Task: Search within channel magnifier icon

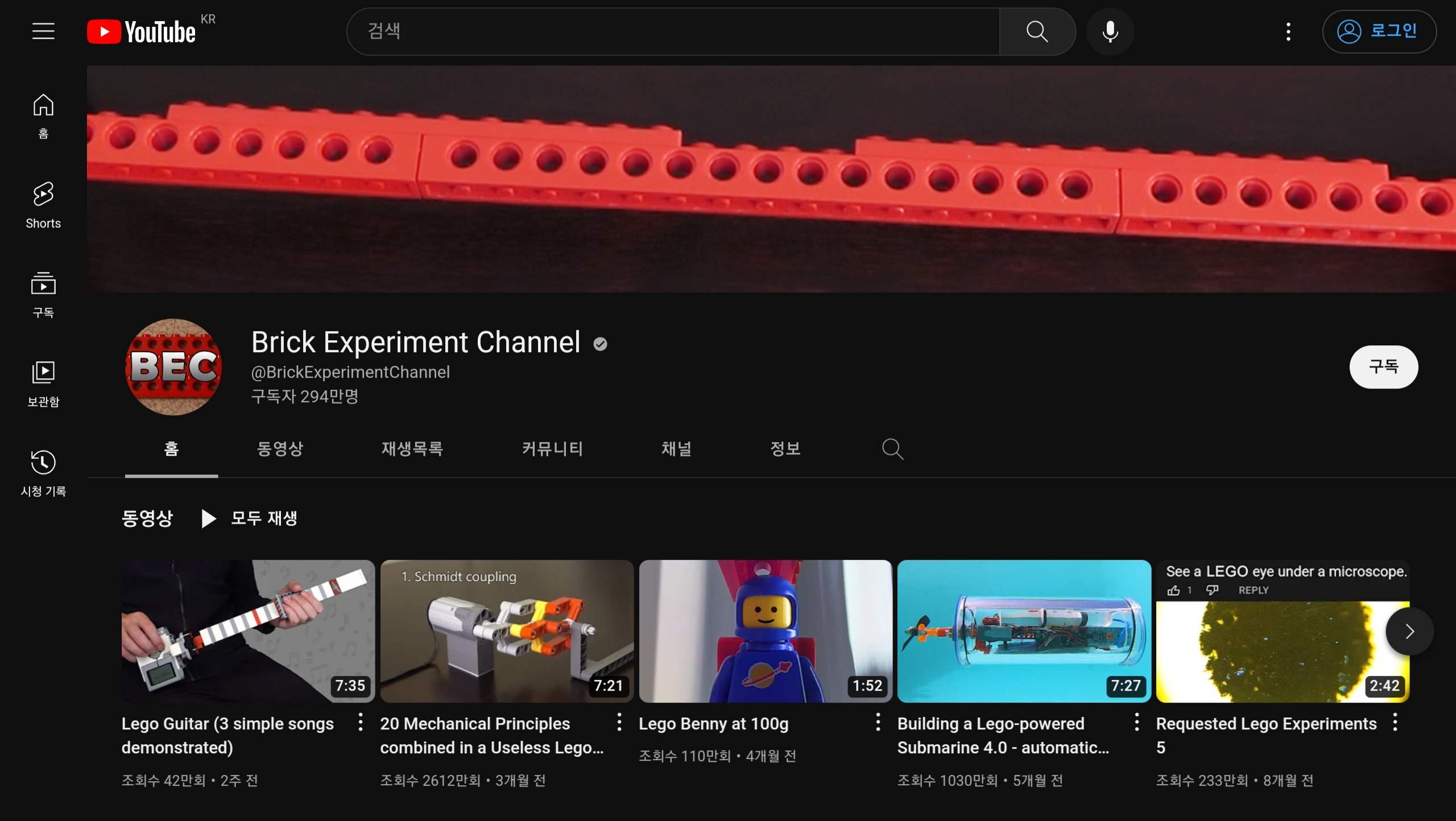Action: 892,449
